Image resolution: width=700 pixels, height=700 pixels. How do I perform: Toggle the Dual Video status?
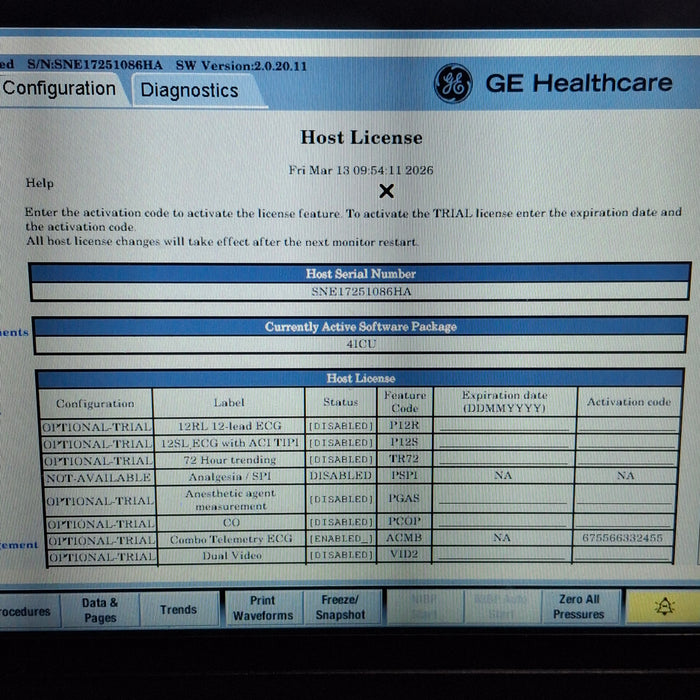(x=341, y=555)
